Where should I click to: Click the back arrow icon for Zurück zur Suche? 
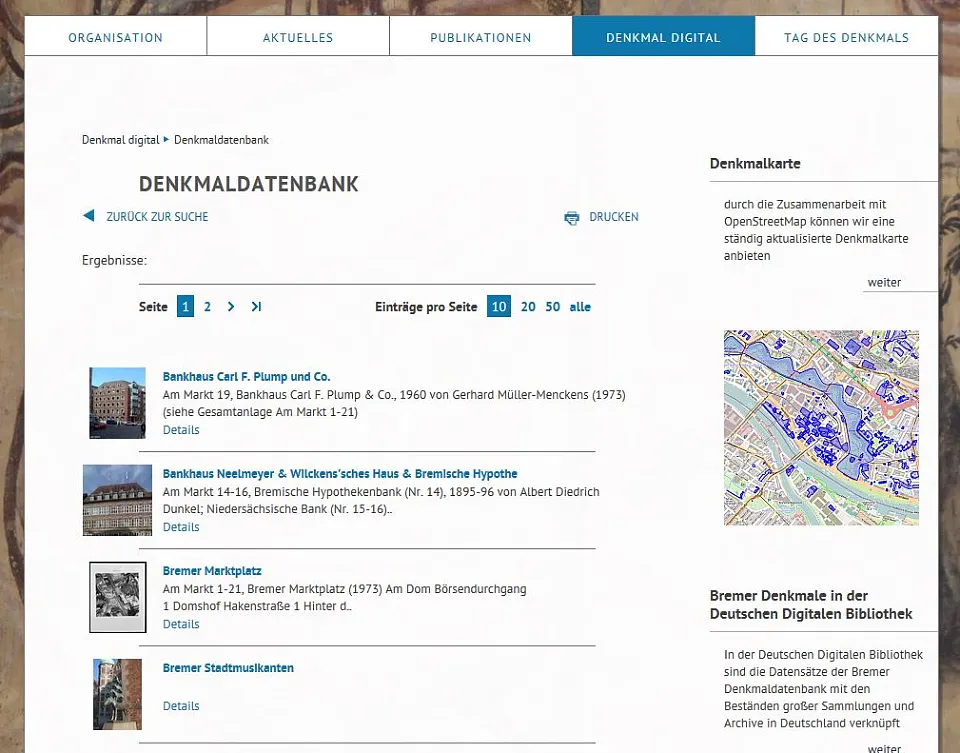coord(88,216)
